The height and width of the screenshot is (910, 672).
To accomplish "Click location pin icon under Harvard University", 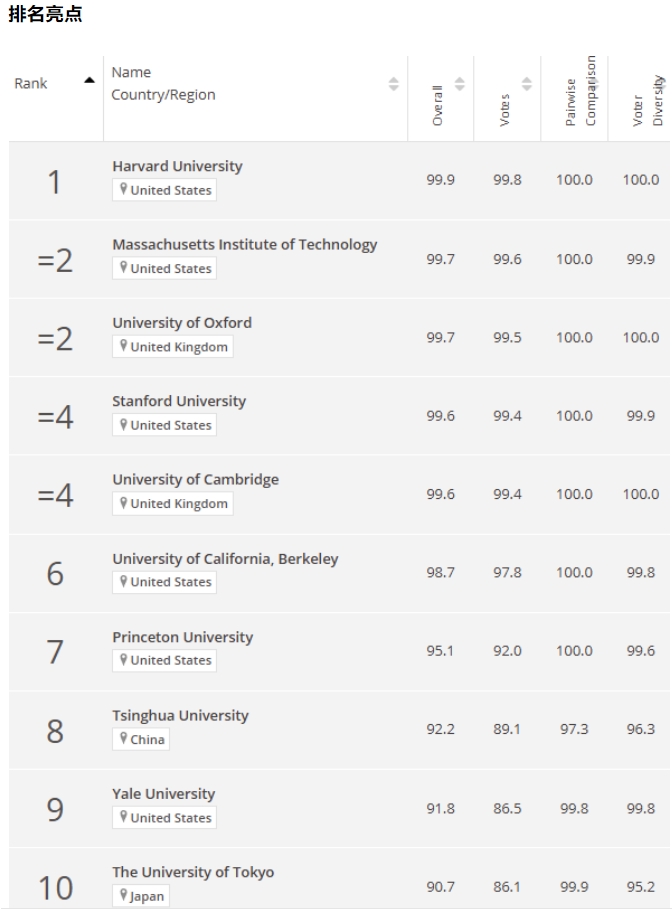I will 123,189.
